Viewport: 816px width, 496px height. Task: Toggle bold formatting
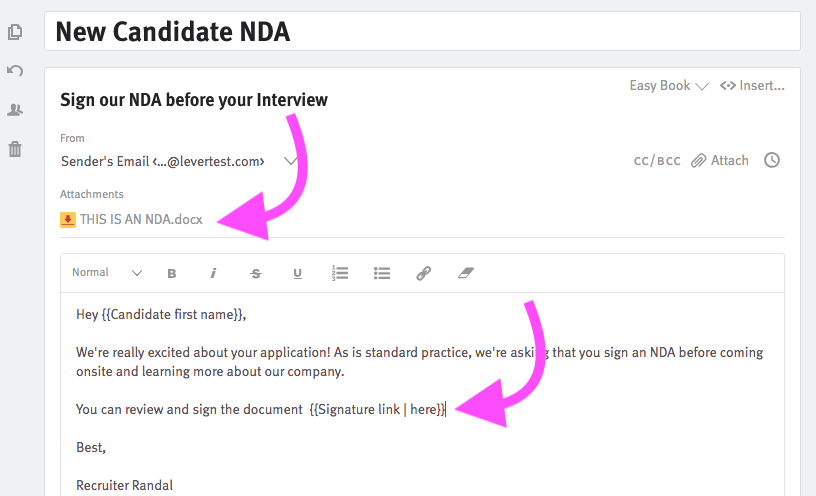pos(172,273)
